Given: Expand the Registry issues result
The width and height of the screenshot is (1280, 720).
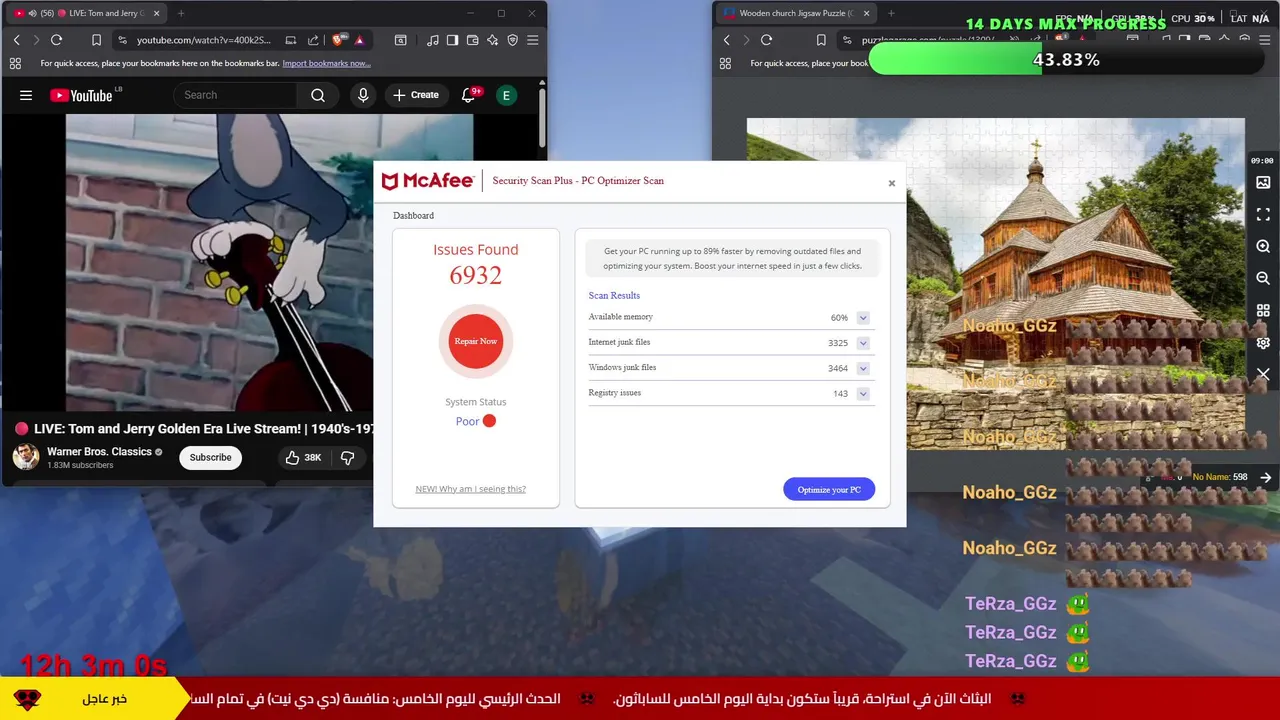Looking at the screenshot, I should (x=863, y=394).
